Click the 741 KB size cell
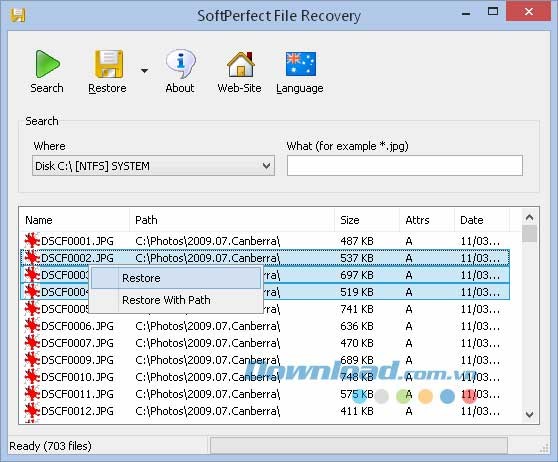This screenshot has width=558, height=462. click(357, 309)
